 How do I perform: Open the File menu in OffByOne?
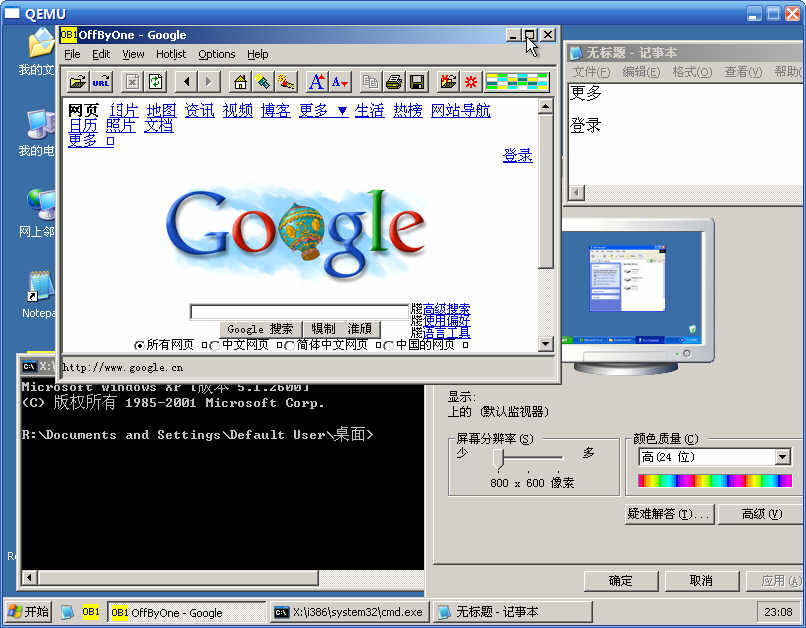point(72,54)
